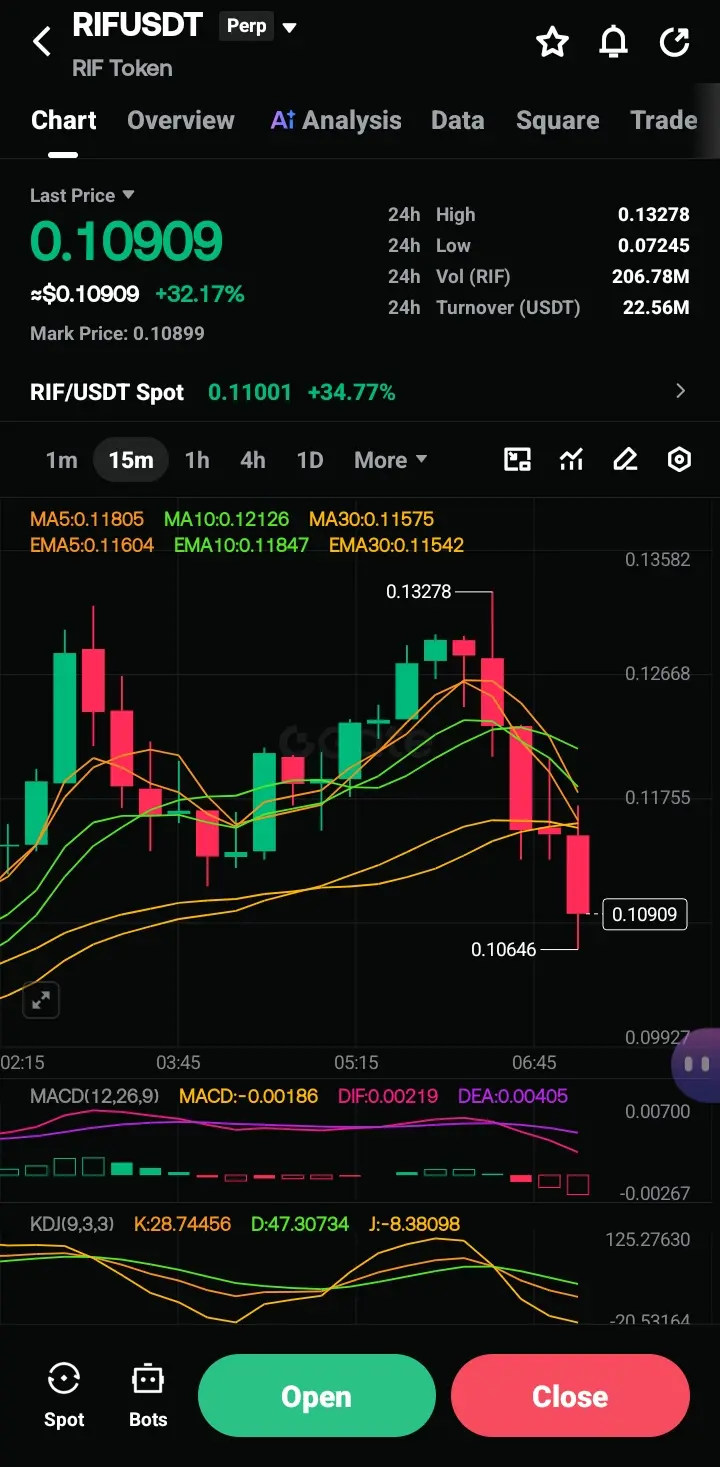Switch to the Data tab

(x=458, y=120)
